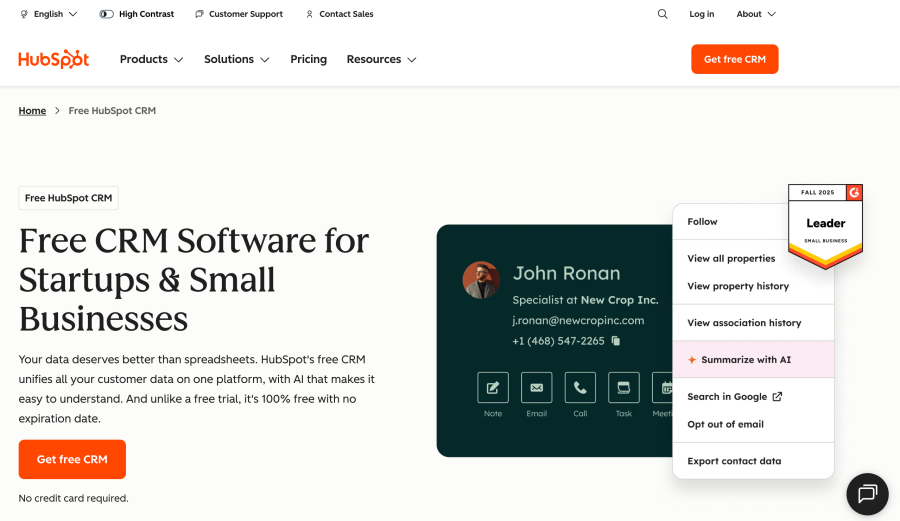Expand the About dropdown menu
Image resolution: width=900 pixels, height=521 pixels.
click(755, 14)
